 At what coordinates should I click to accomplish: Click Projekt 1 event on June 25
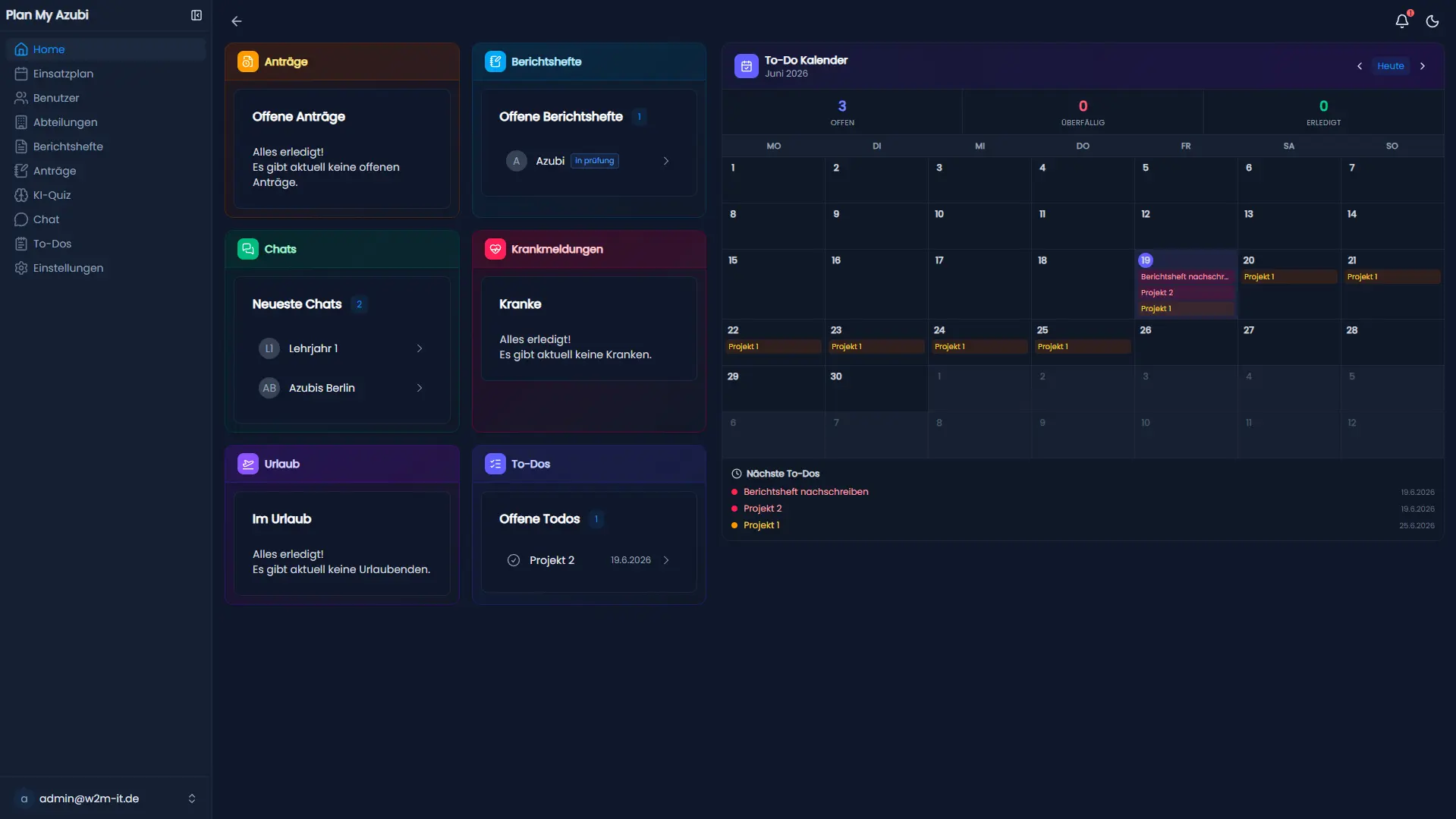[x=1083, y=347]
